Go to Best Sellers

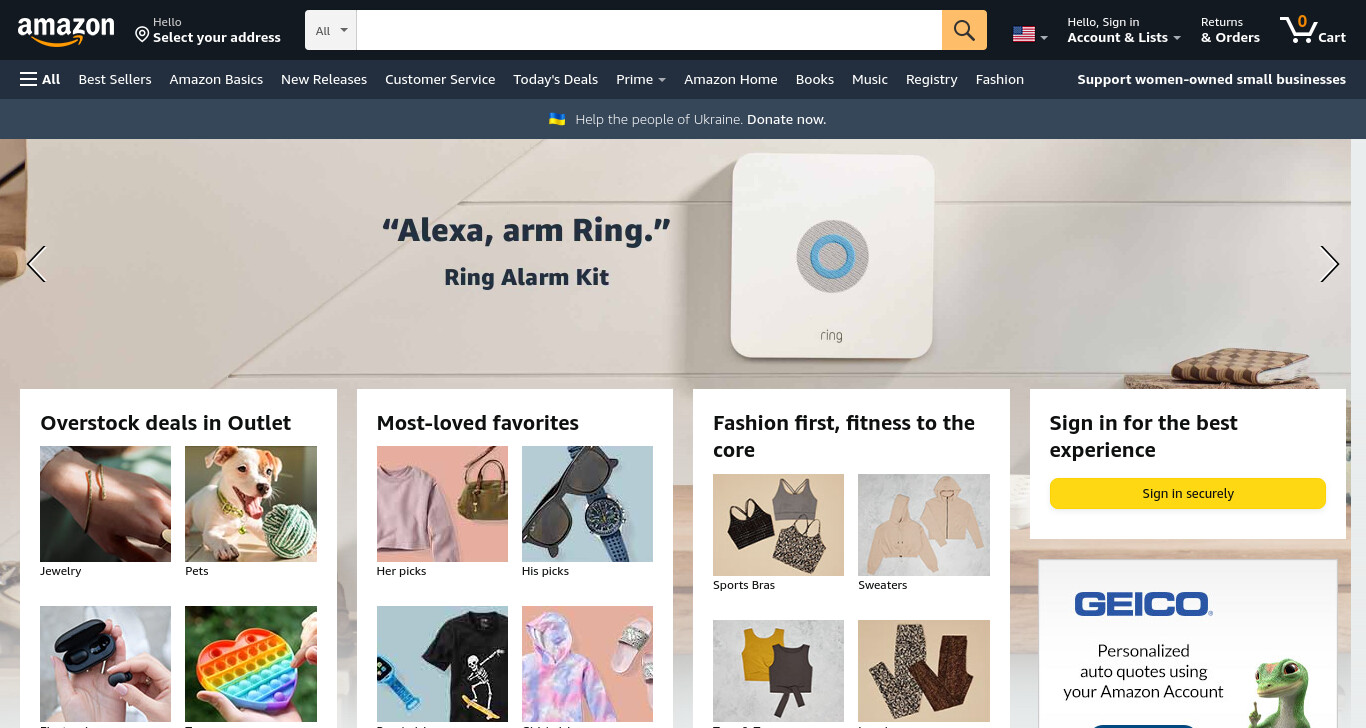pyautogui.click(x=115, y=79)
